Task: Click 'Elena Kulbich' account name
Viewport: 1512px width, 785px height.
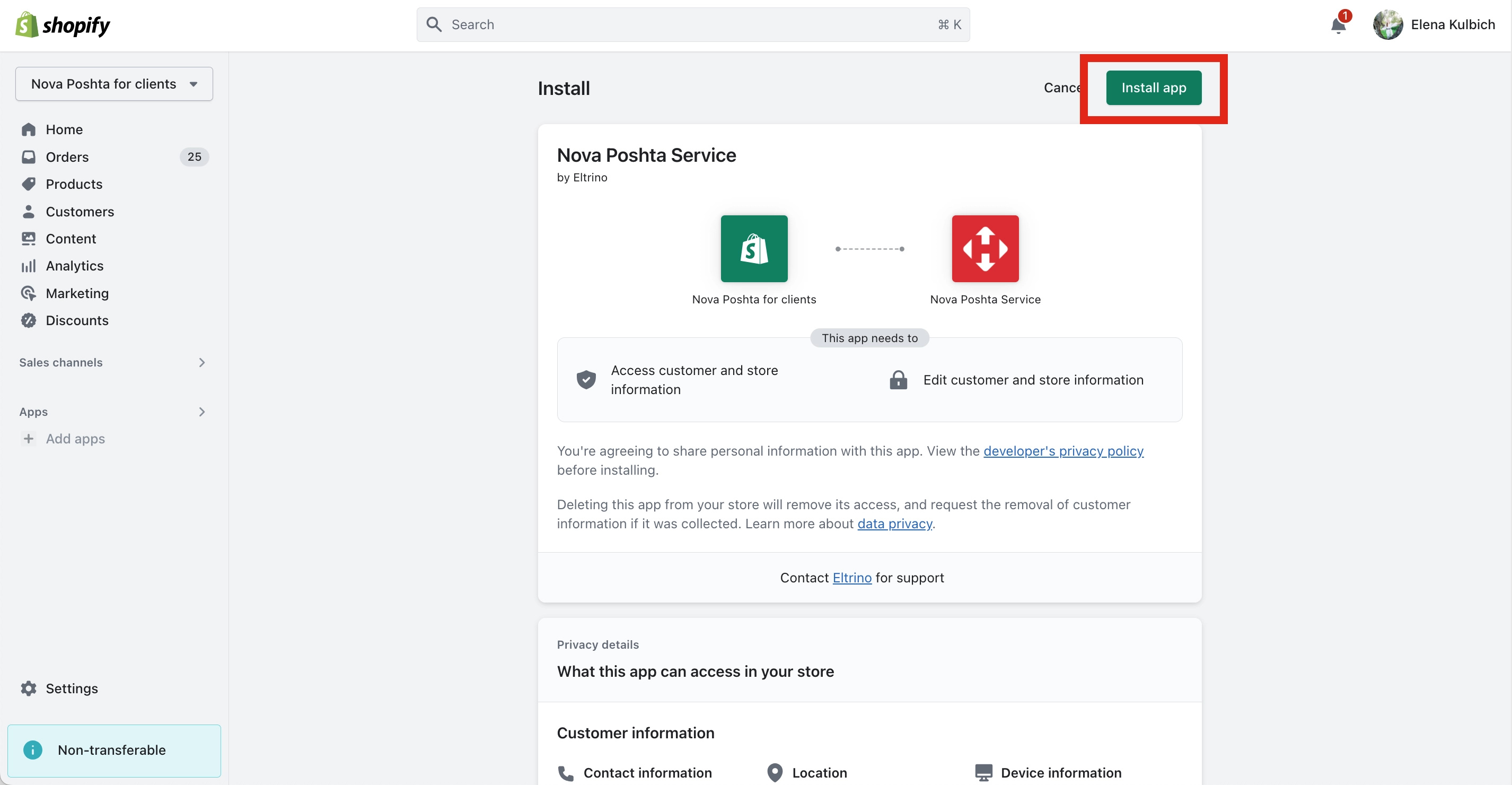Action: point(1453,24)
